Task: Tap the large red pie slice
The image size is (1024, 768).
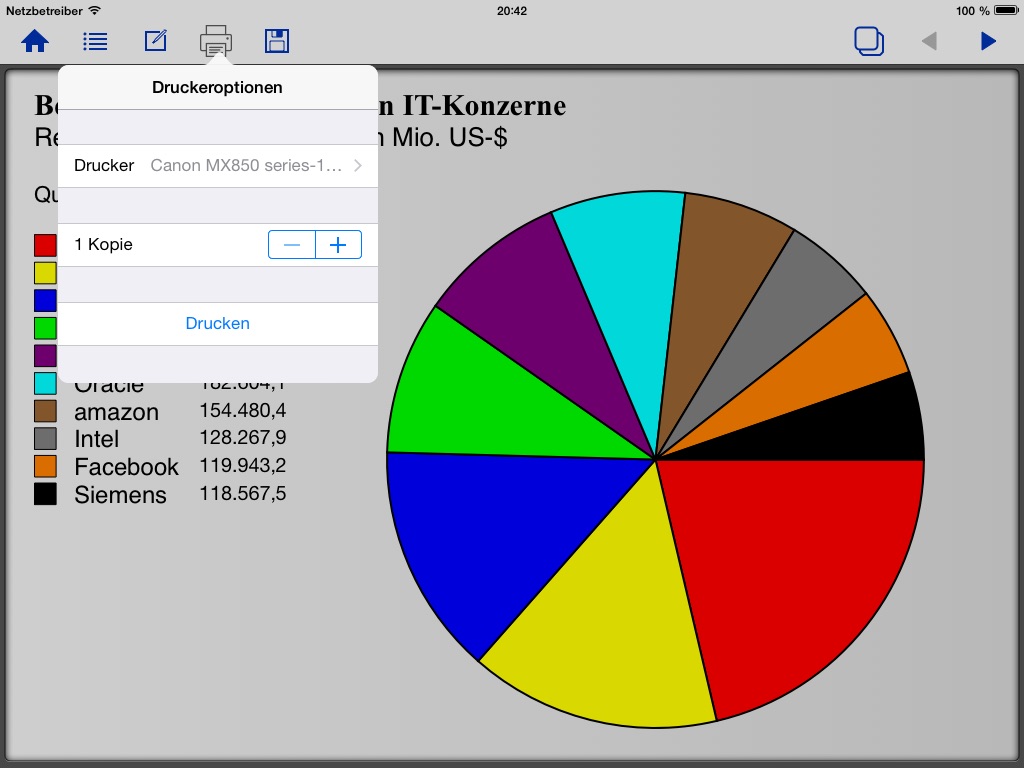Action: (x=790, y=570)
